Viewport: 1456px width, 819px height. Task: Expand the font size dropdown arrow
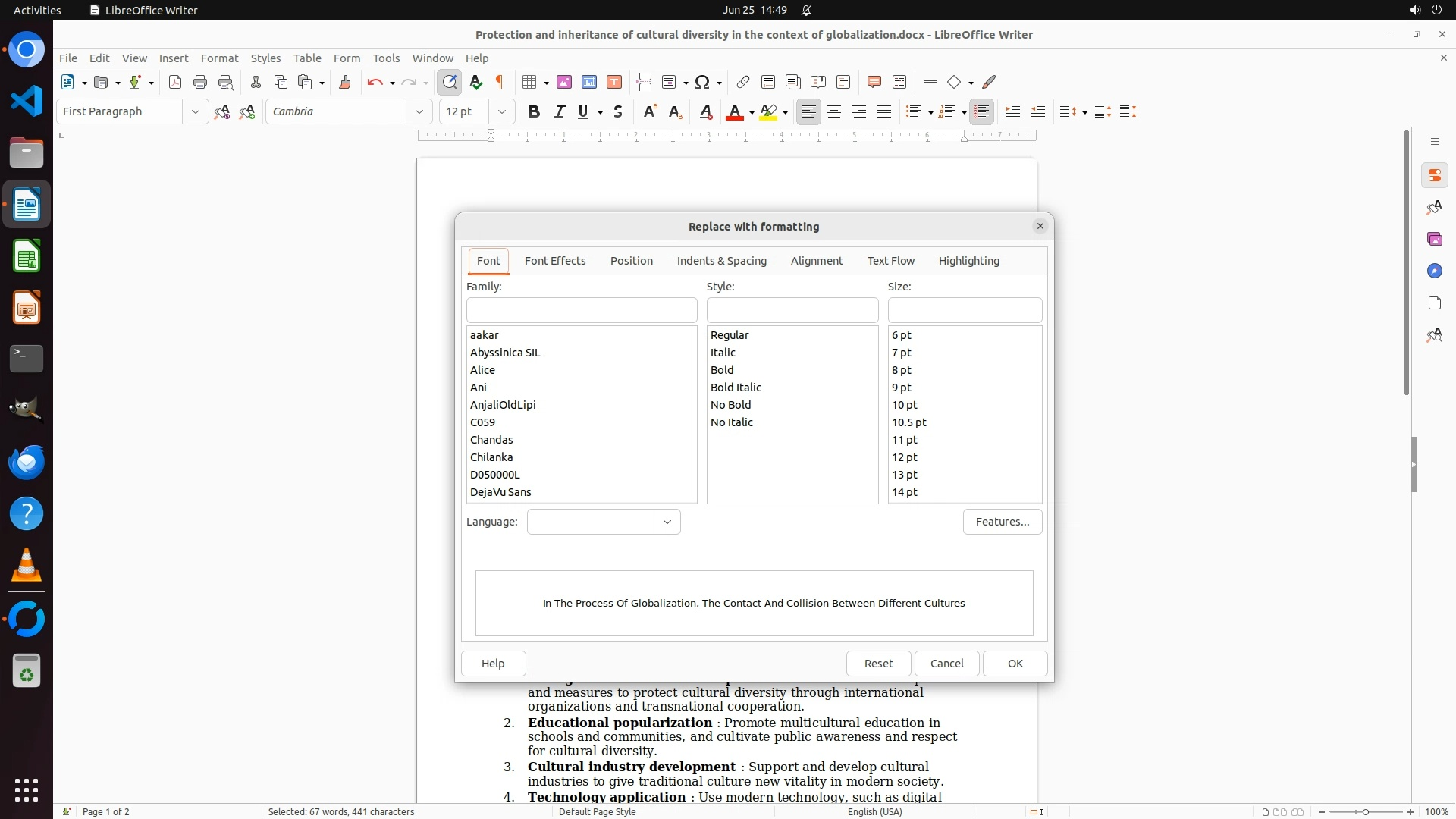tap(501, 112)
